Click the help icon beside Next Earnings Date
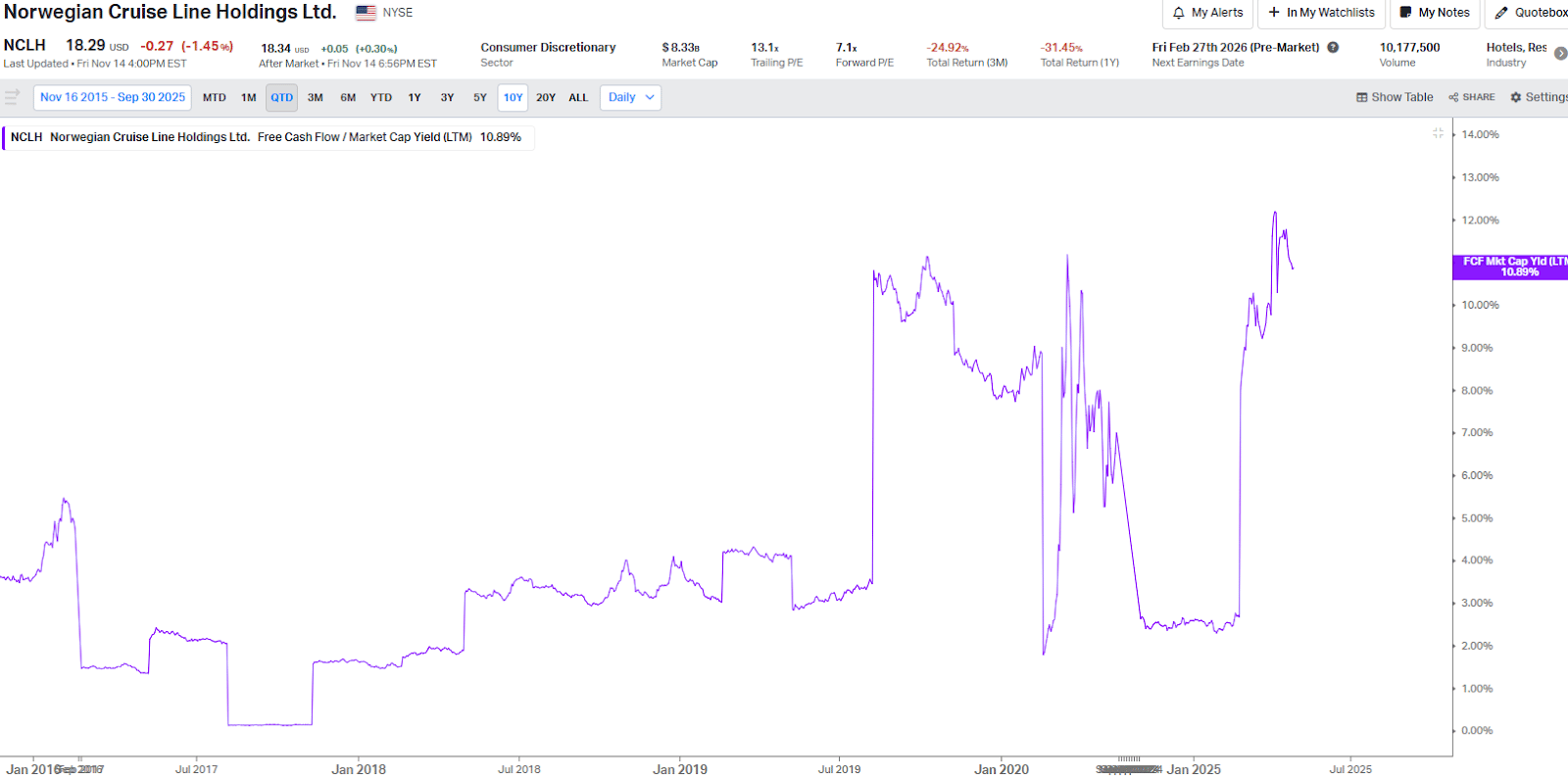Image resolution: width=1568 pixels, height=779 pixels. pos(1333,47)
